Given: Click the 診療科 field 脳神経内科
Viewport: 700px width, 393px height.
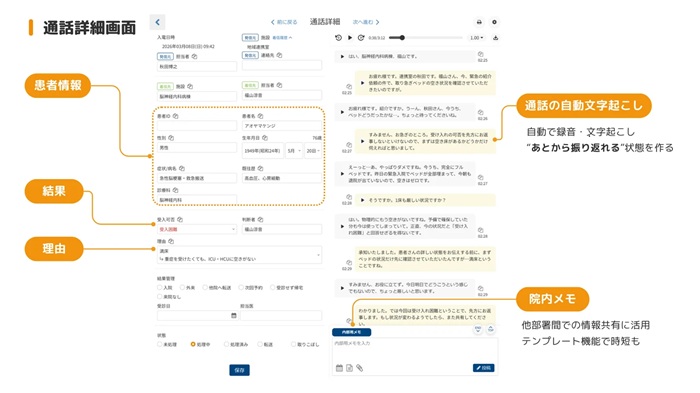Looking at the screenshot, I should tap(197, 200).
